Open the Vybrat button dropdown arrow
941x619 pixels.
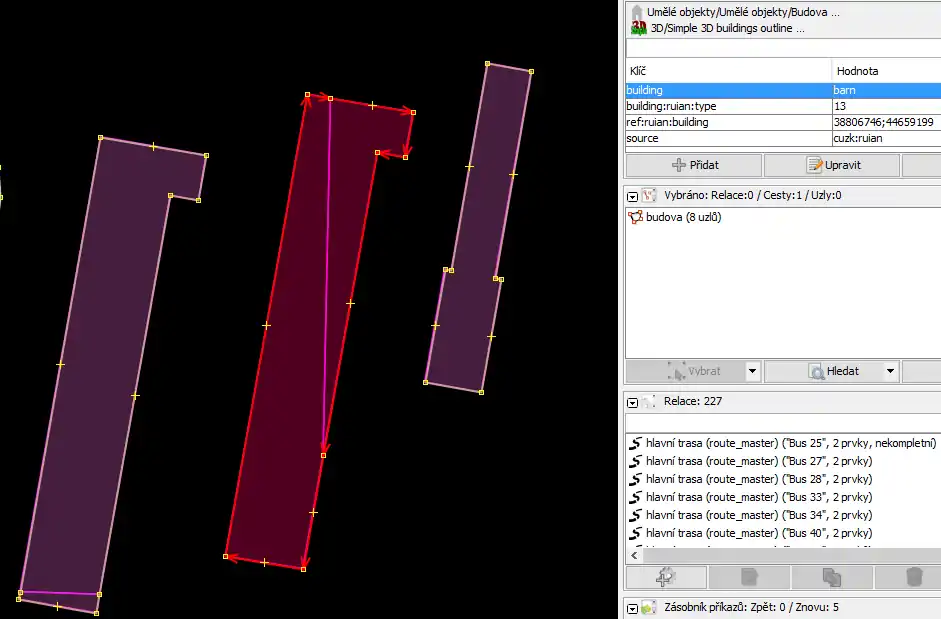coord(752,371)
